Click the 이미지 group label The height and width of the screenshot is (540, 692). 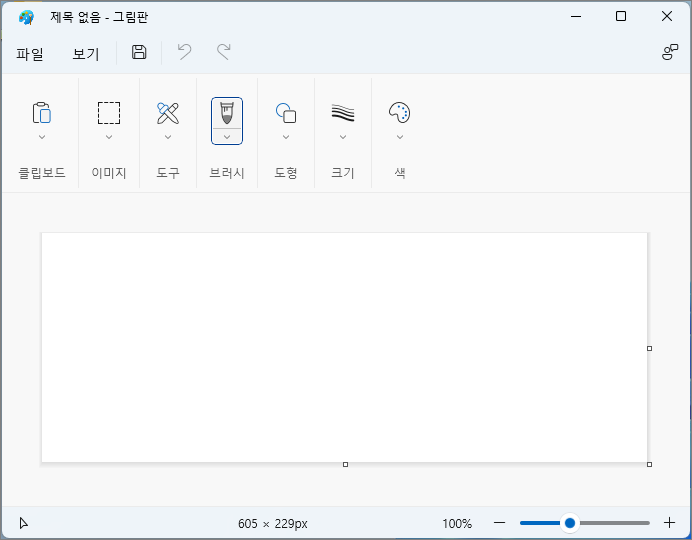(x=109, y=172)
